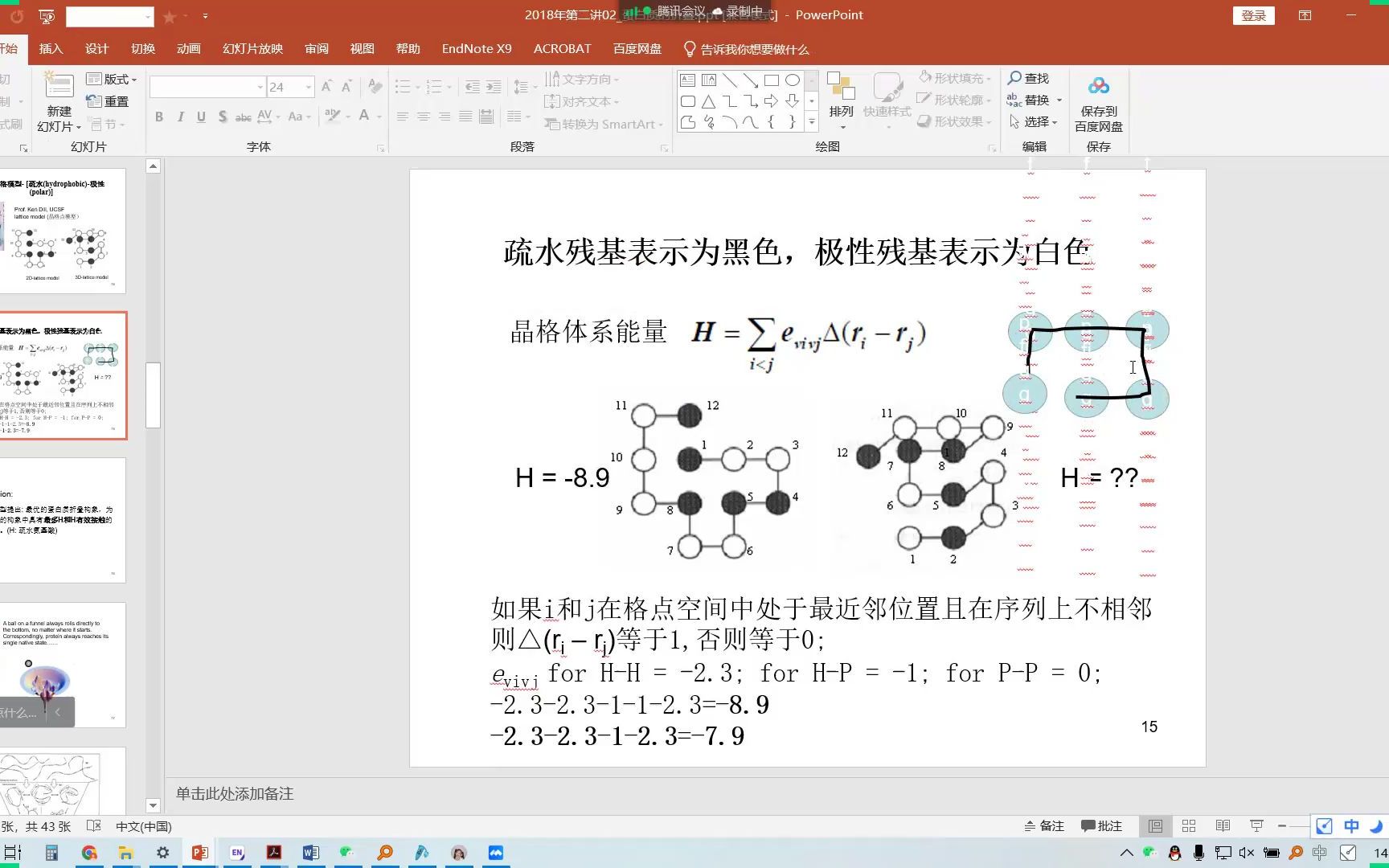Switch to Slide Sorter view in status bar

tap(1188, 825)
